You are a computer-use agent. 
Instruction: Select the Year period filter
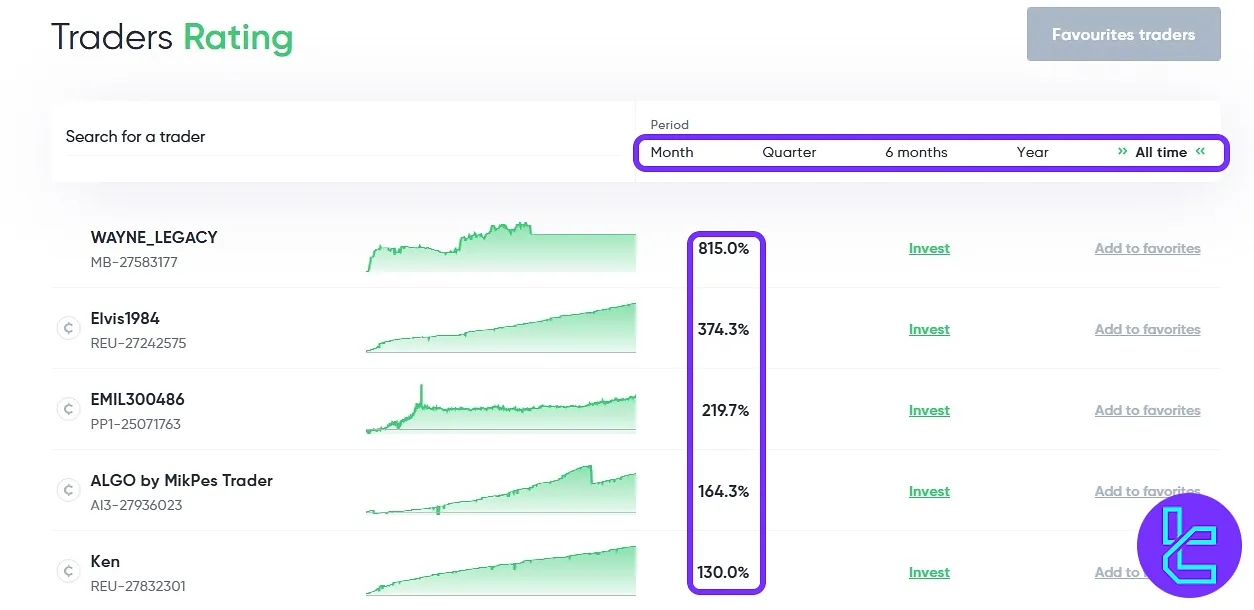point(1033,152)
